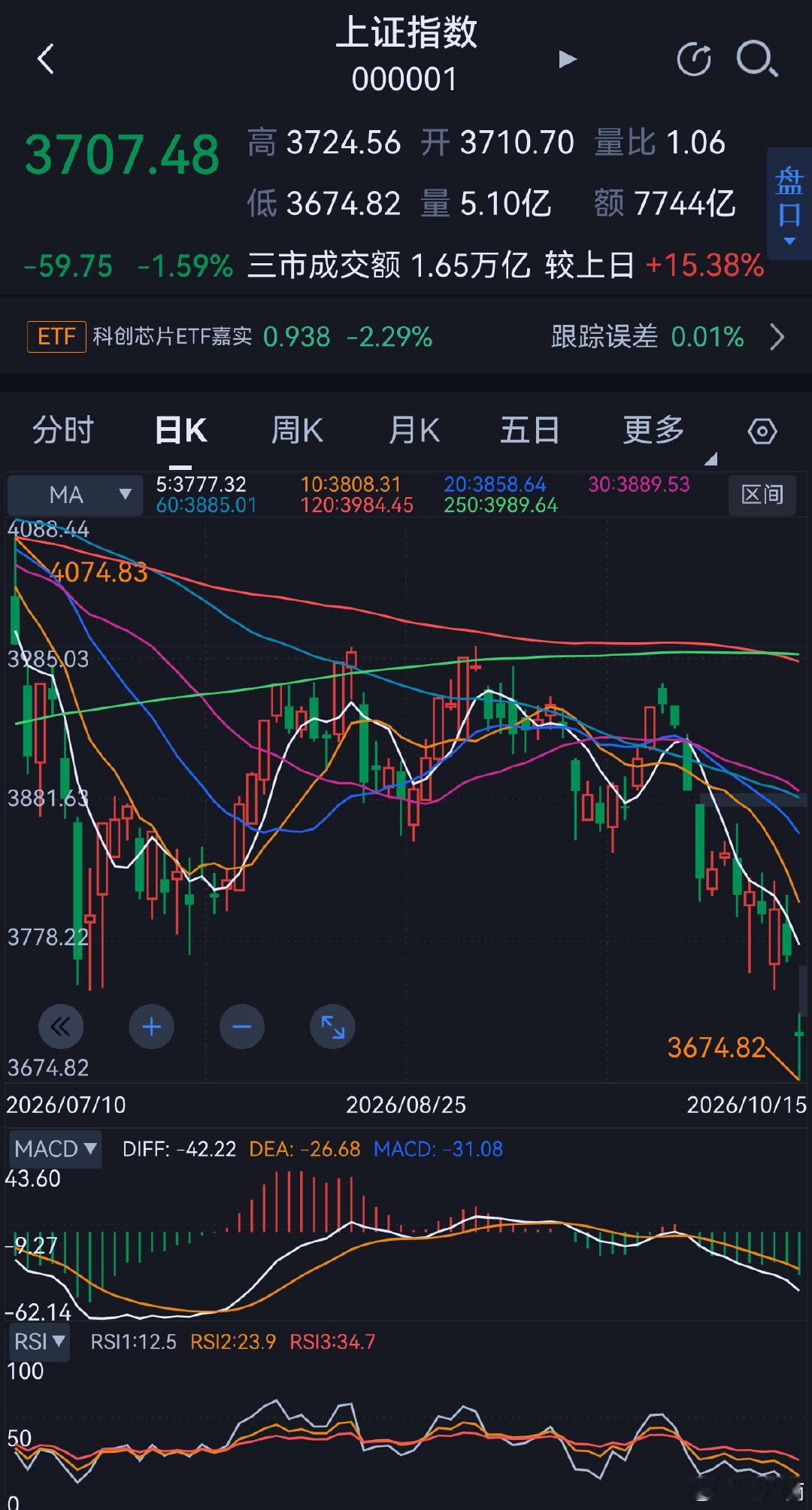Open search with the magnifier icon
Viewport: 812px width, 1510px height.
(756, 59)
